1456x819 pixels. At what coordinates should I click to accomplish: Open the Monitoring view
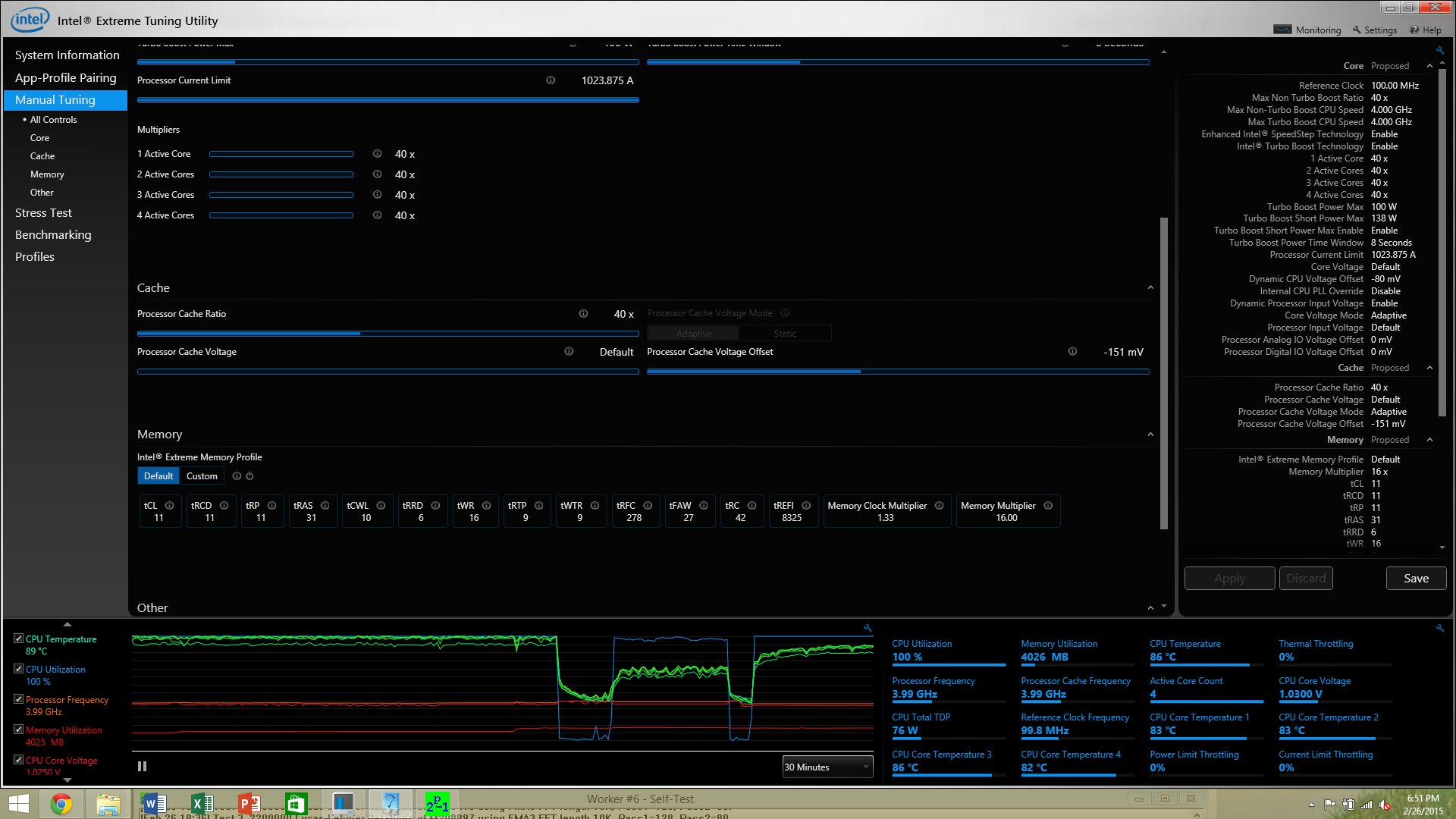(1307, 30)
